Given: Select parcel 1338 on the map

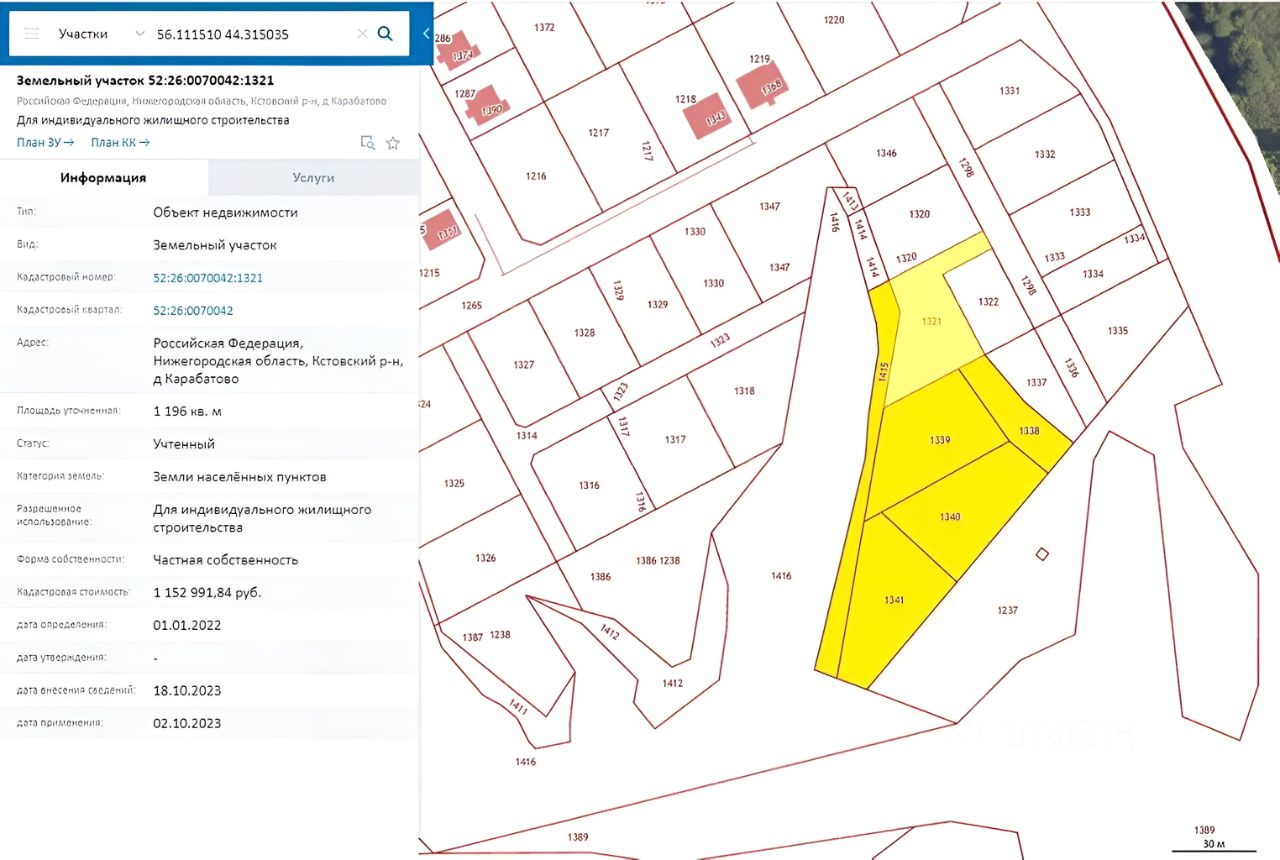Looking at the screenshot, I should pyautogui.click(x=1029, y=430).
